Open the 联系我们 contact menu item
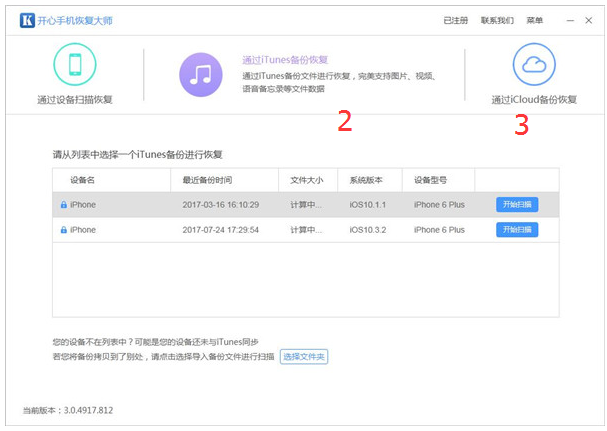The image size is (607, 431). click(497, 21)
